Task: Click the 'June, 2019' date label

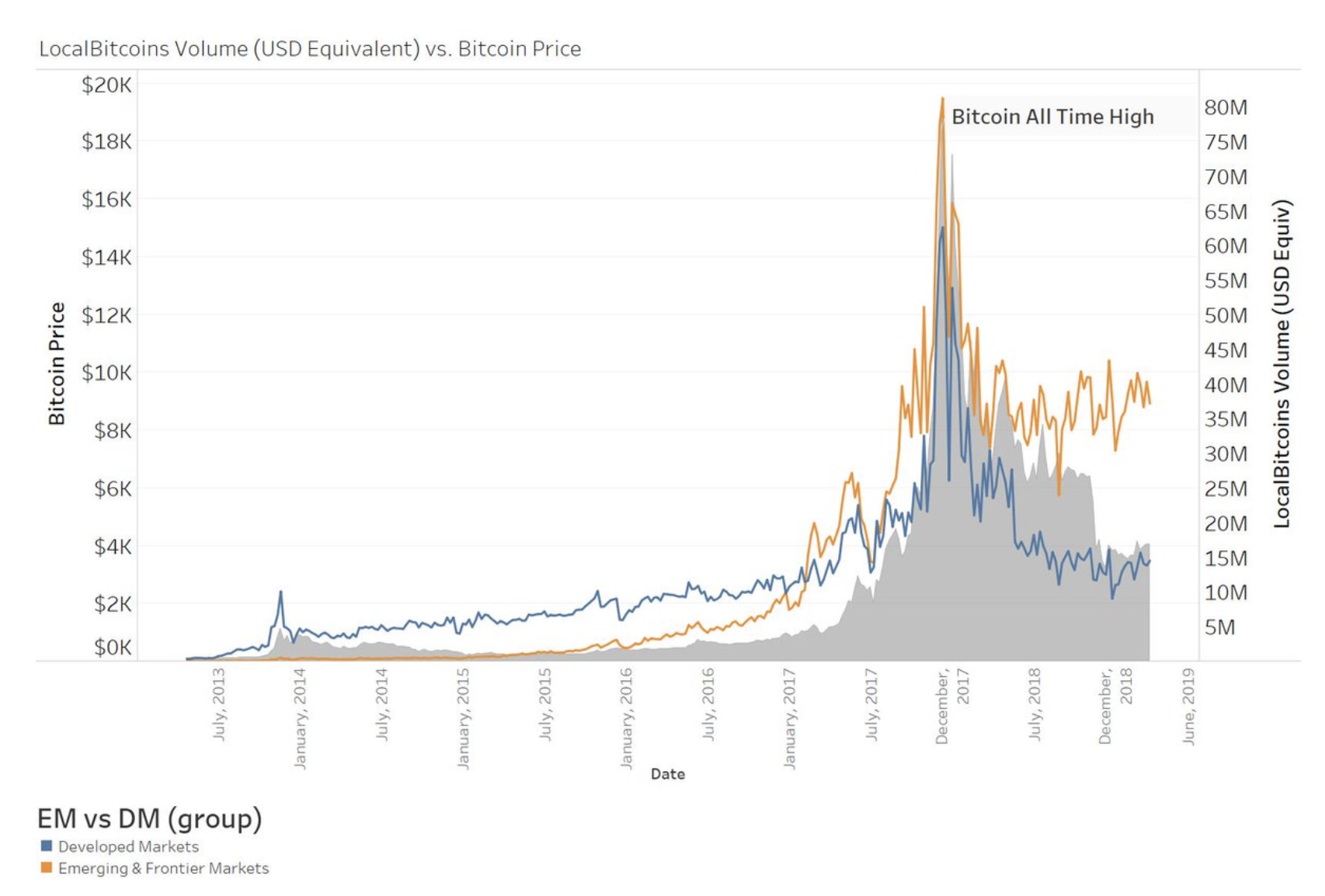Action: coord(1188,707)
